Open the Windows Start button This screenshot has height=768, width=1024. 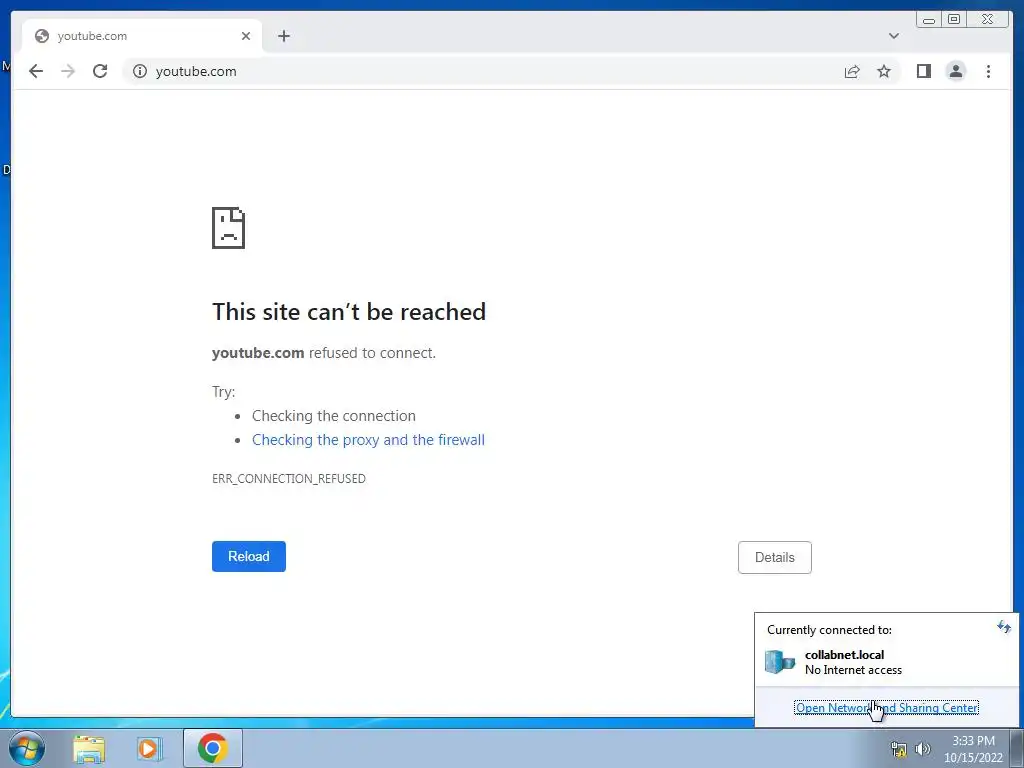[x=27, y=748]
